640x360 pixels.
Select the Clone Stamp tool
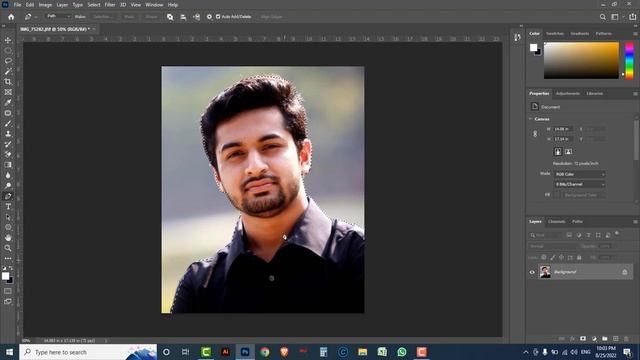(8, 134)
